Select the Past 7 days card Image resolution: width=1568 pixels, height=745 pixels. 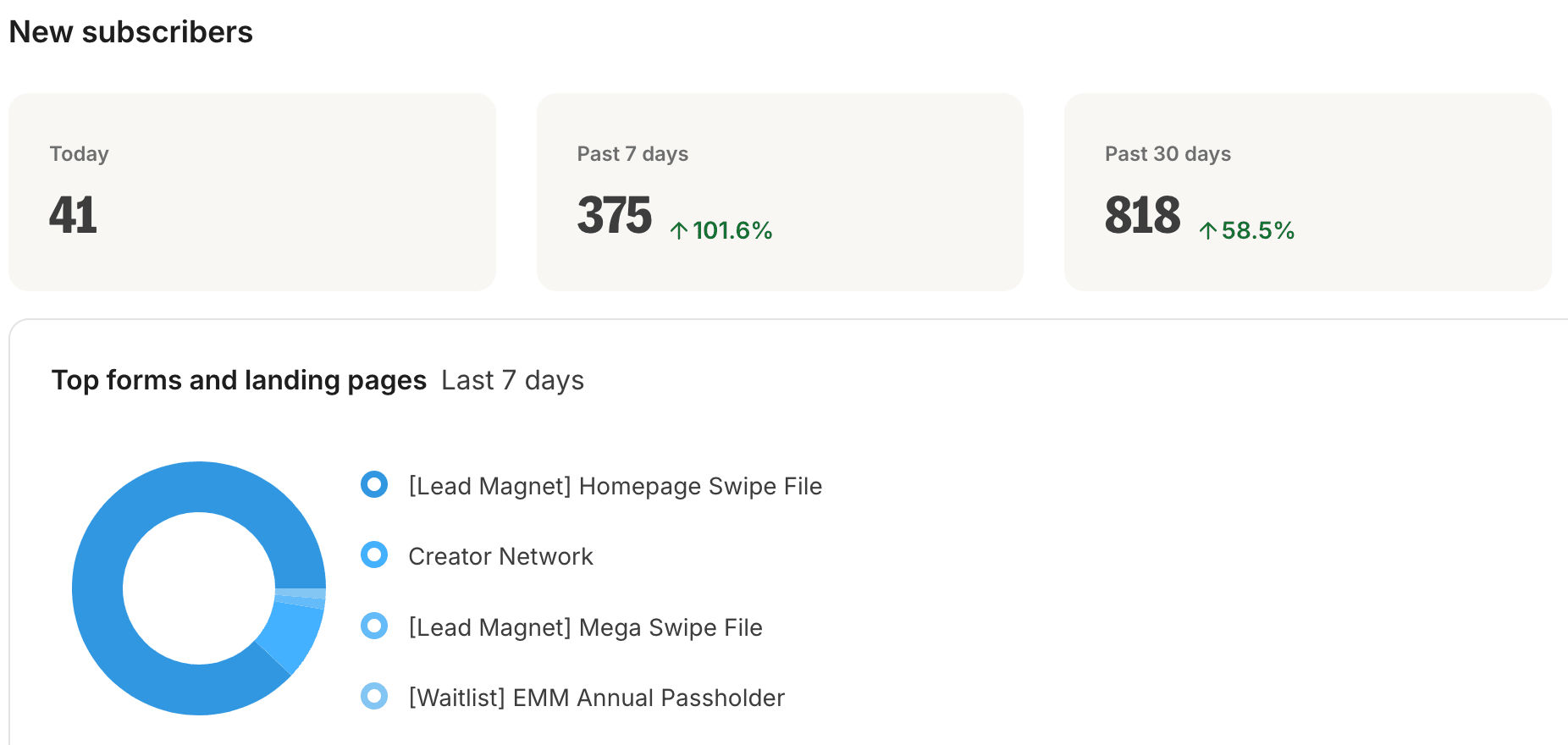pyautogui.click(x=780, y=192)
